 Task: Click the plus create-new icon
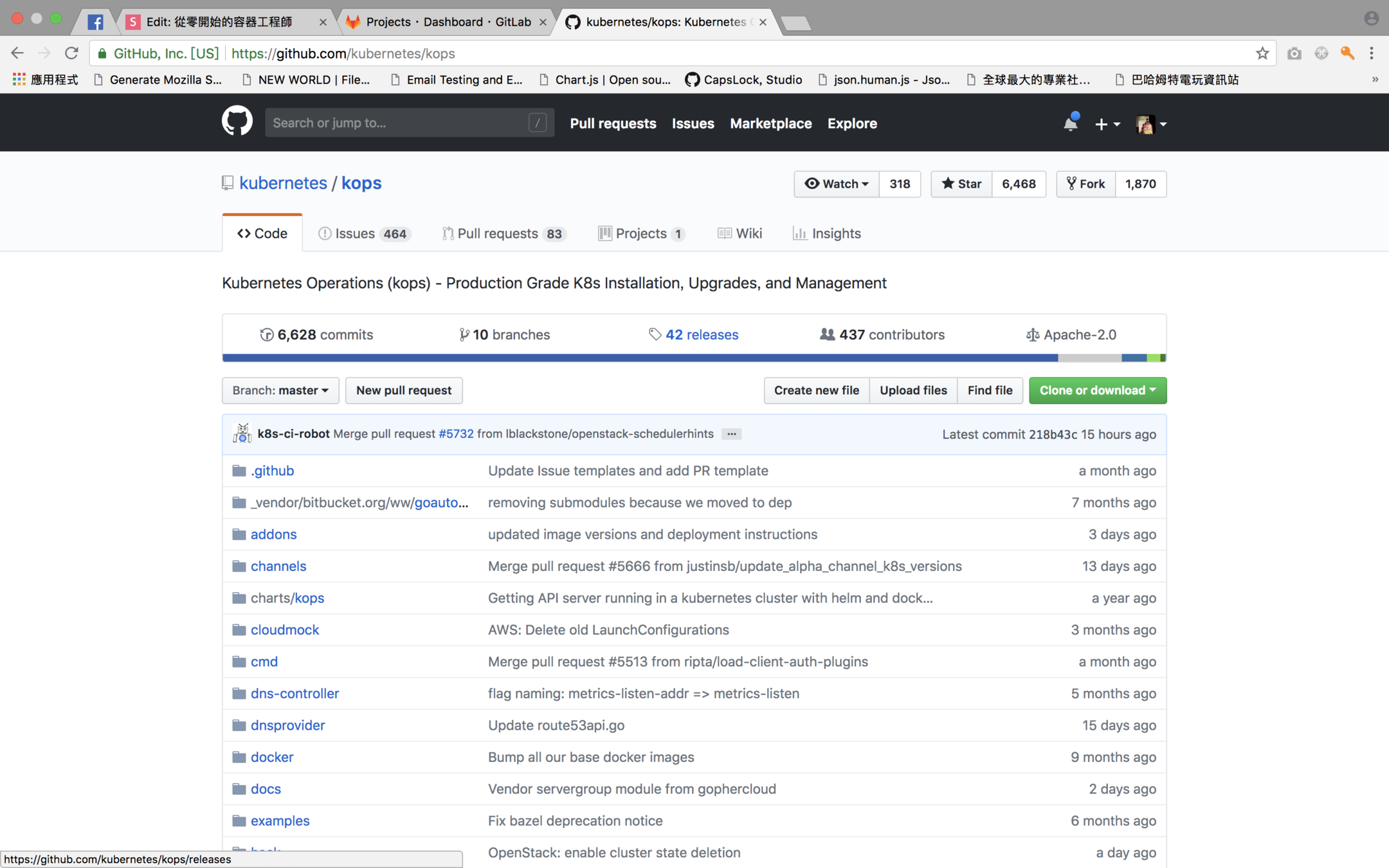pos(1107,123)
